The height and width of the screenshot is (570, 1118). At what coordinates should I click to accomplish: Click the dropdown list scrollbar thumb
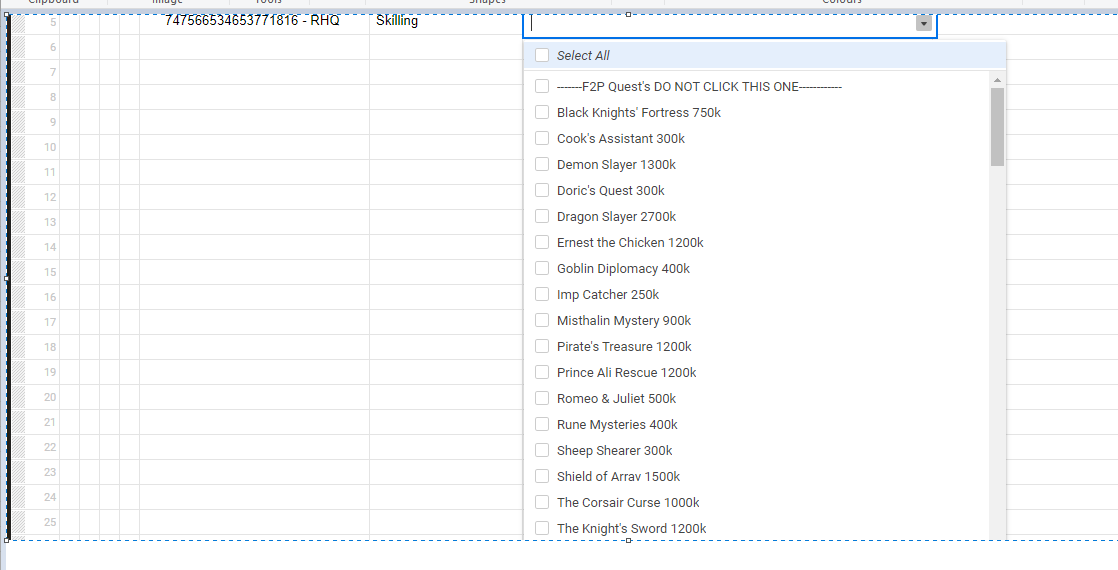997,127
